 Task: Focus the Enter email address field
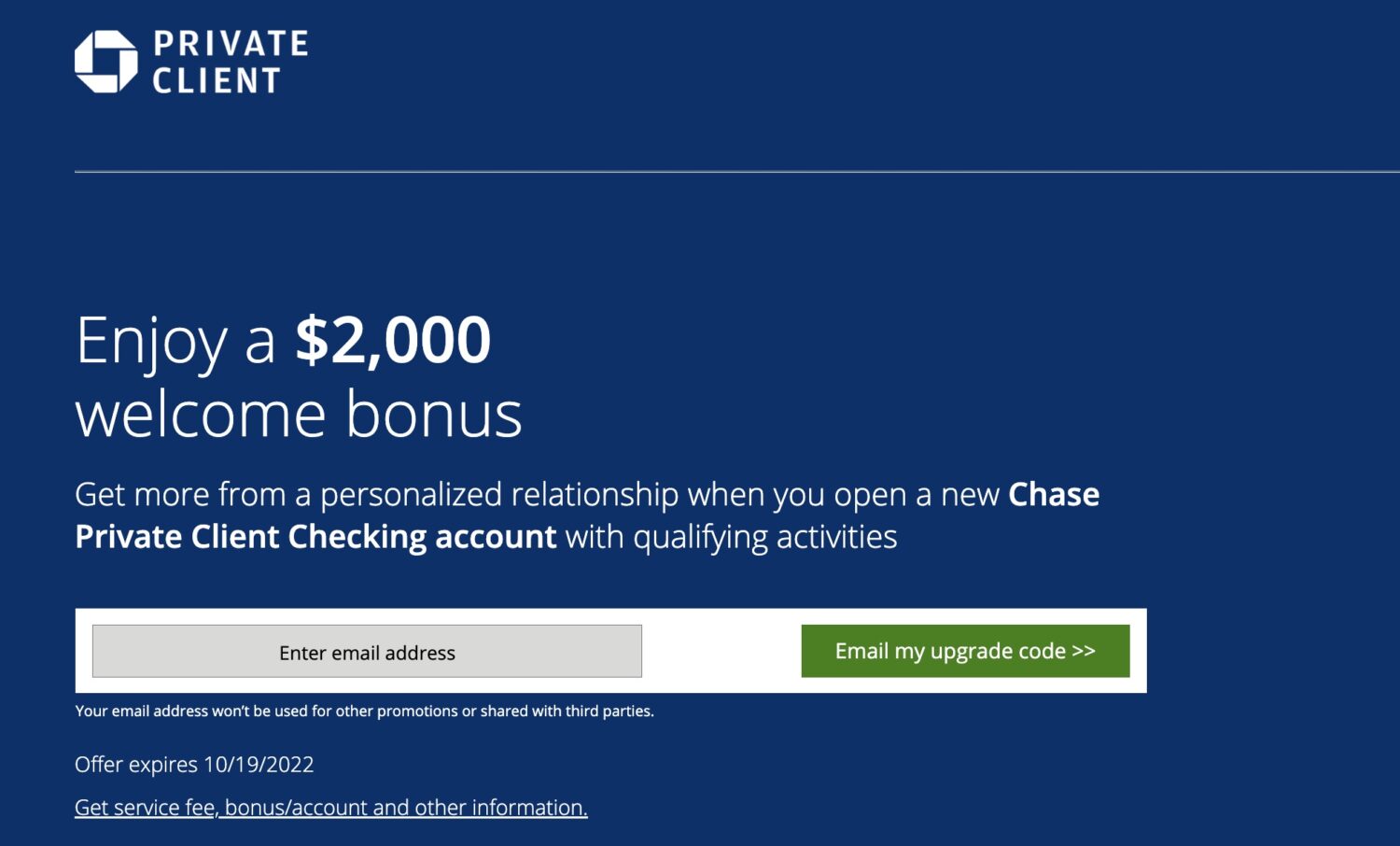pyautogui.click(x=367, y=651)
